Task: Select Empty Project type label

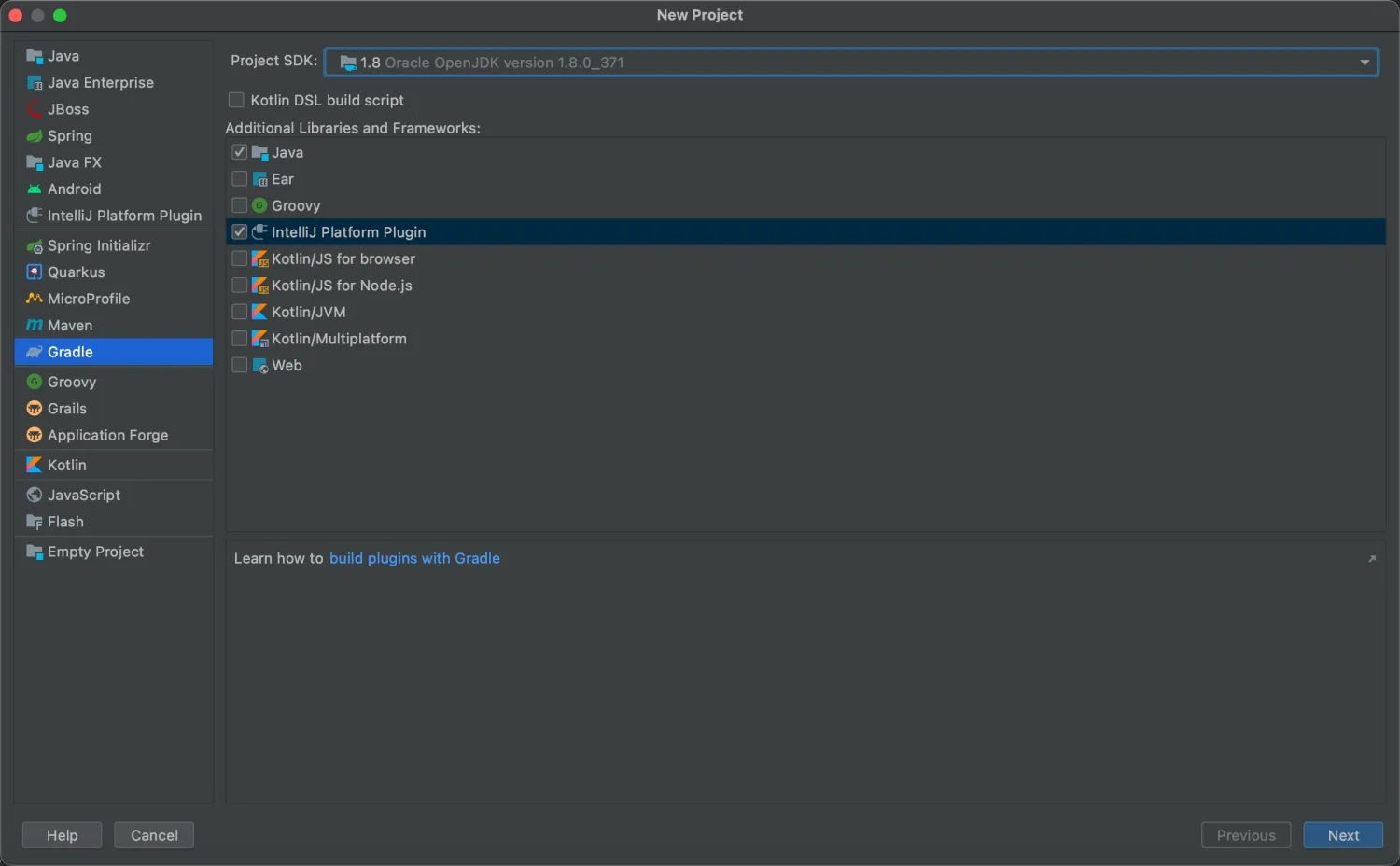Action: [x=96, y=552]
